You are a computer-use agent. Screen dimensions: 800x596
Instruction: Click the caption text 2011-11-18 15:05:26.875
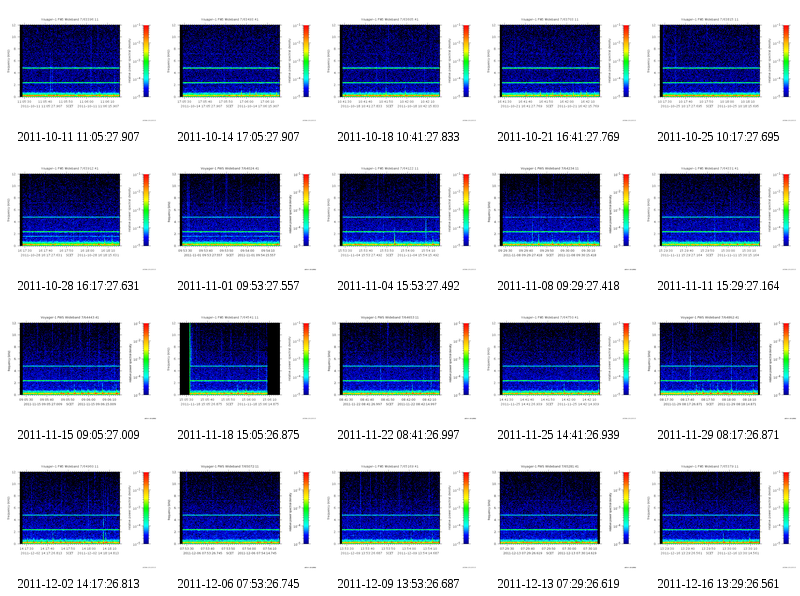tap(238, 435)
